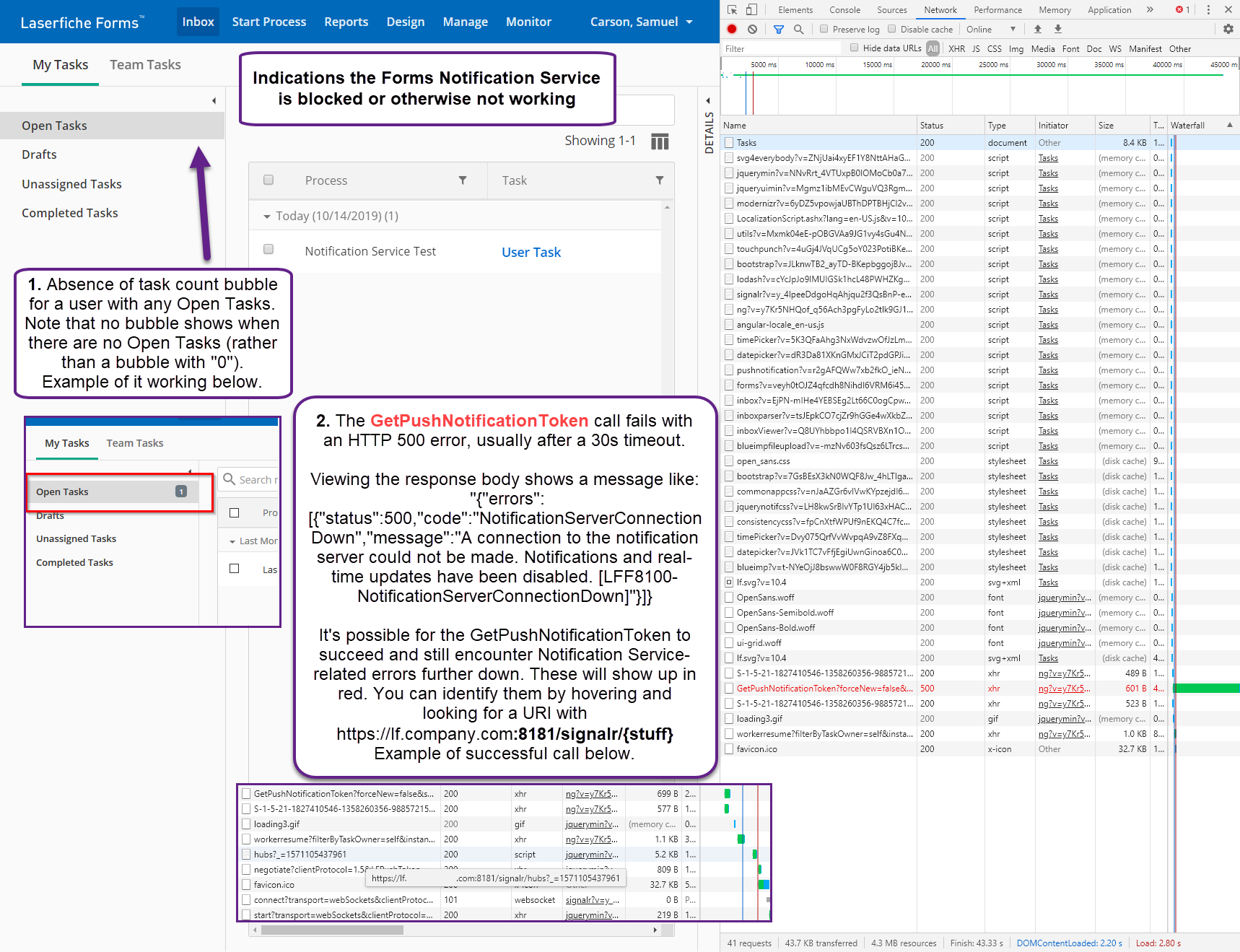Open the DevTools three-dot menu
The width and height of the screenshot is (1240, 952).
coord(1208,10)
